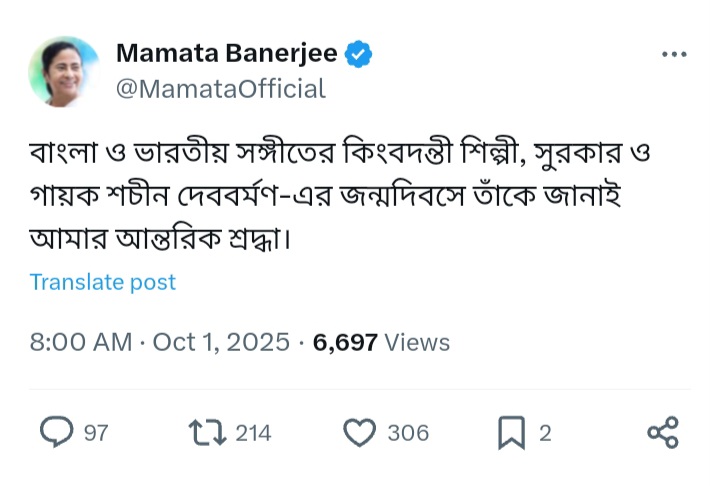
Task: Click Translate post link
Action: [102, 282]
